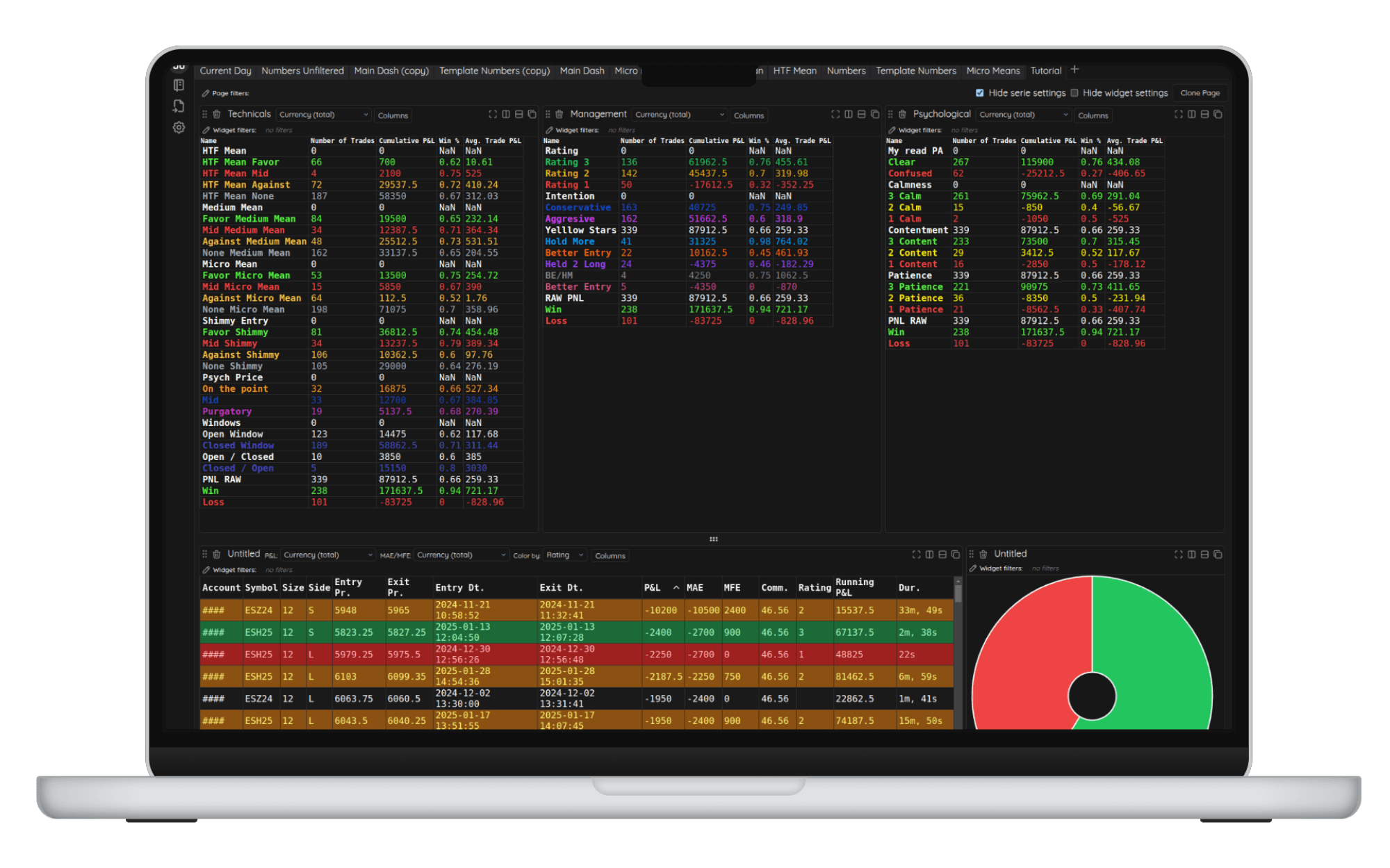
Task: Open Technicals Currency (total) dropdown
Action: pos(323,115)
